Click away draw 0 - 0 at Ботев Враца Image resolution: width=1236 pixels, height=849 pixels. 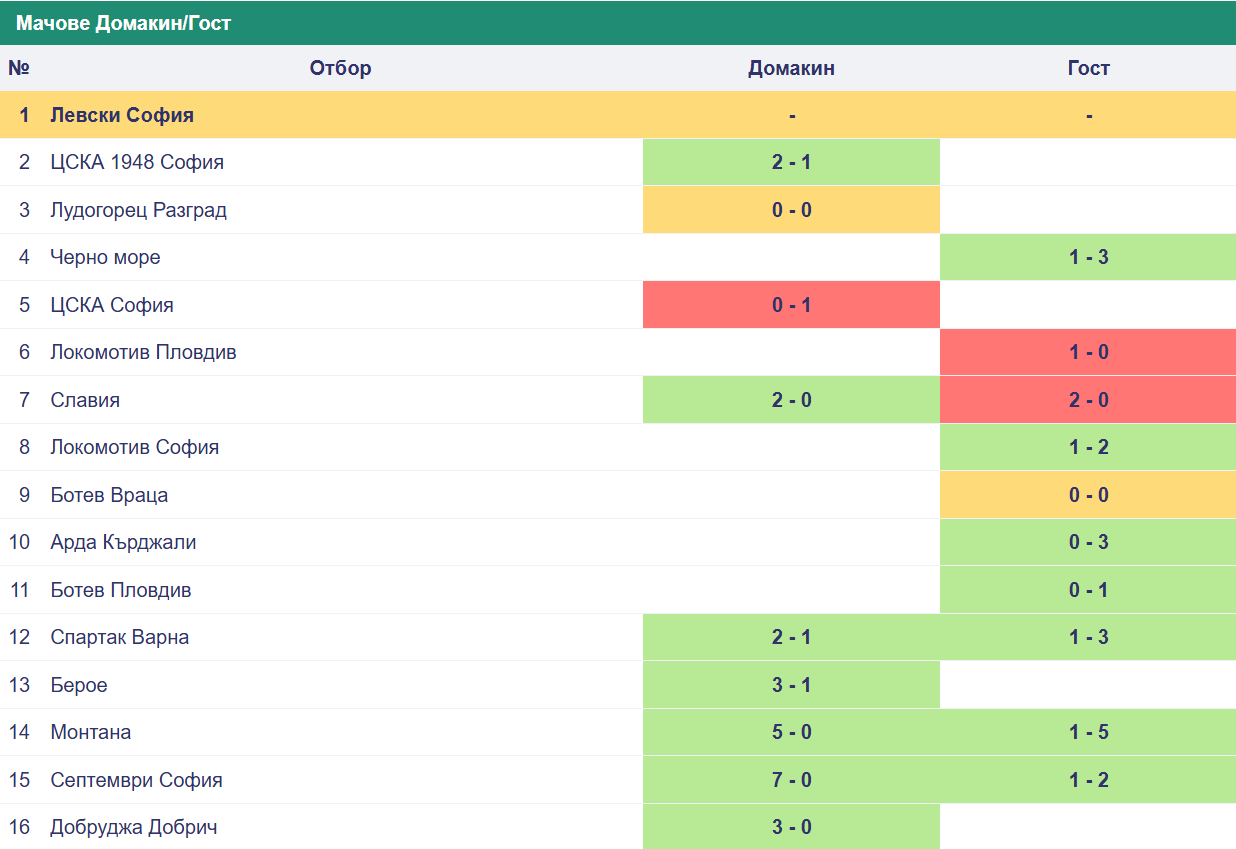(x=1088, y=495)
